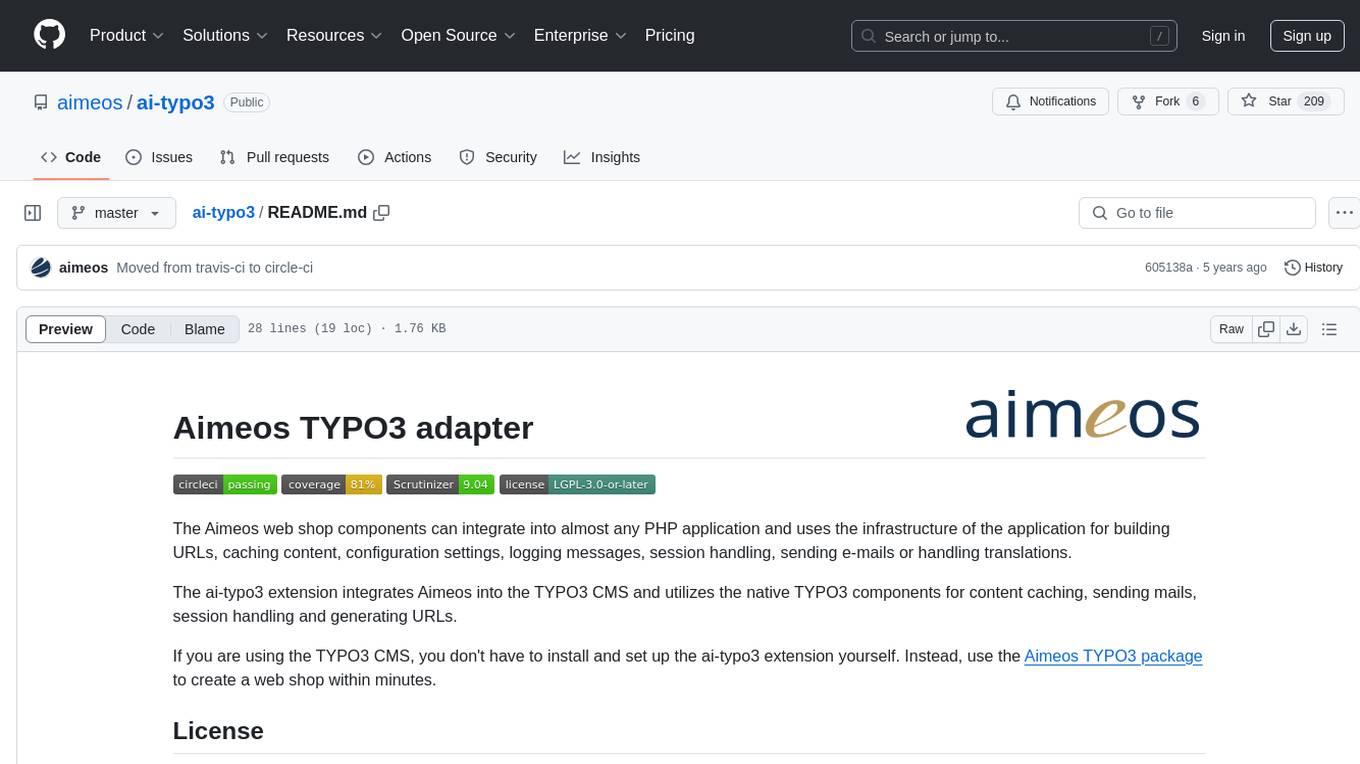The image size is (1360, 764).
Task: Click Sign in
Action: 1223,36
